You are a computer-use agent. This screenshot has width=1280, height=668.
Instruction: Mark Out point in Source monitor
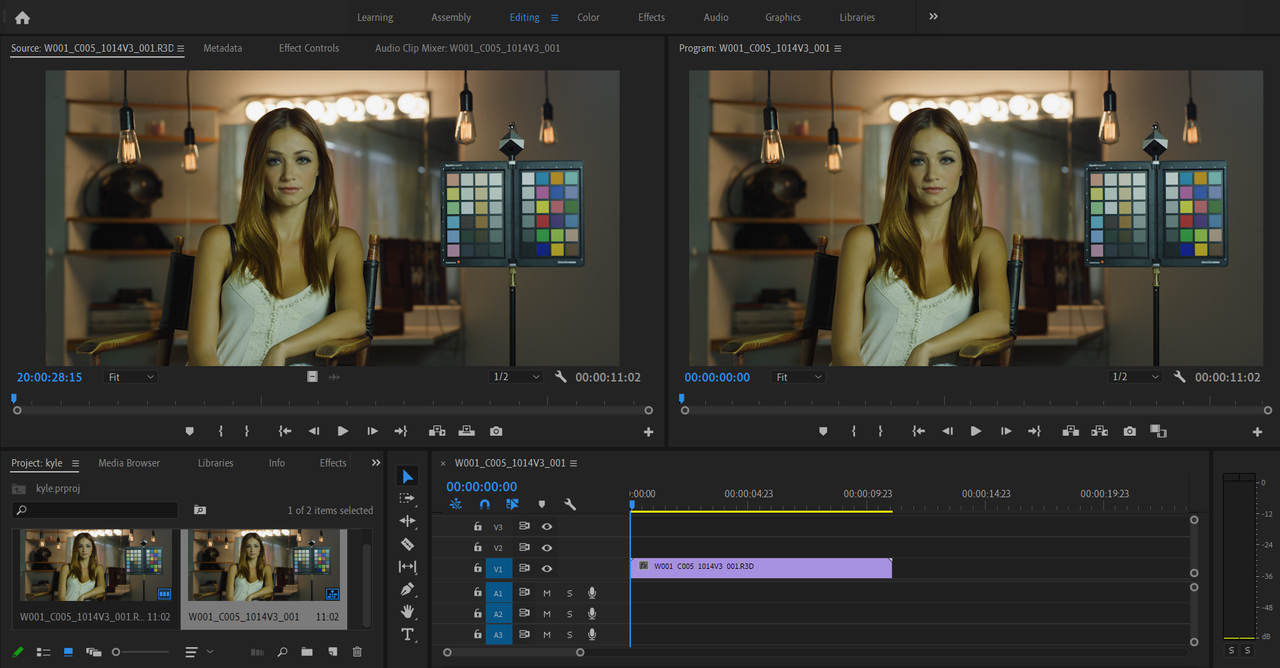click(x=247, y=431)
